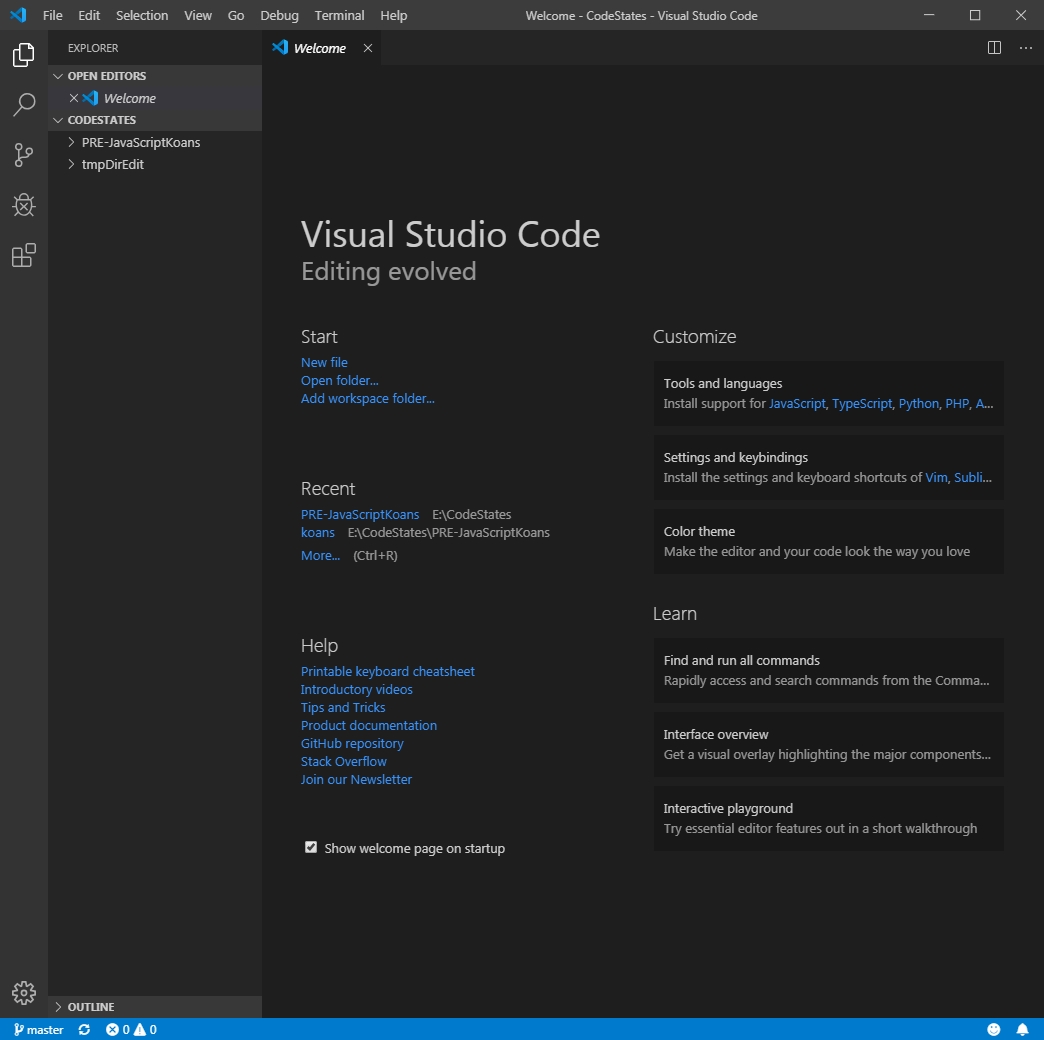Open Stack Overflow link
The image size is (1044, 1040).
pos(344,761)
